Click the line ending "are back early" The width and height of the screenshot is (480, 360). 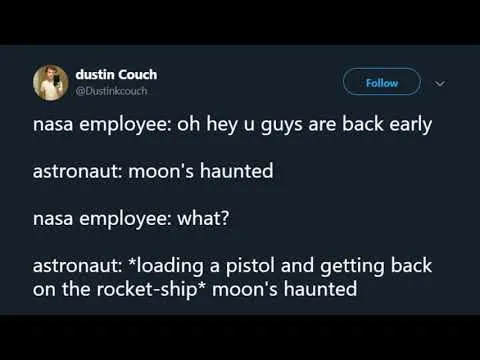(232, 124)
